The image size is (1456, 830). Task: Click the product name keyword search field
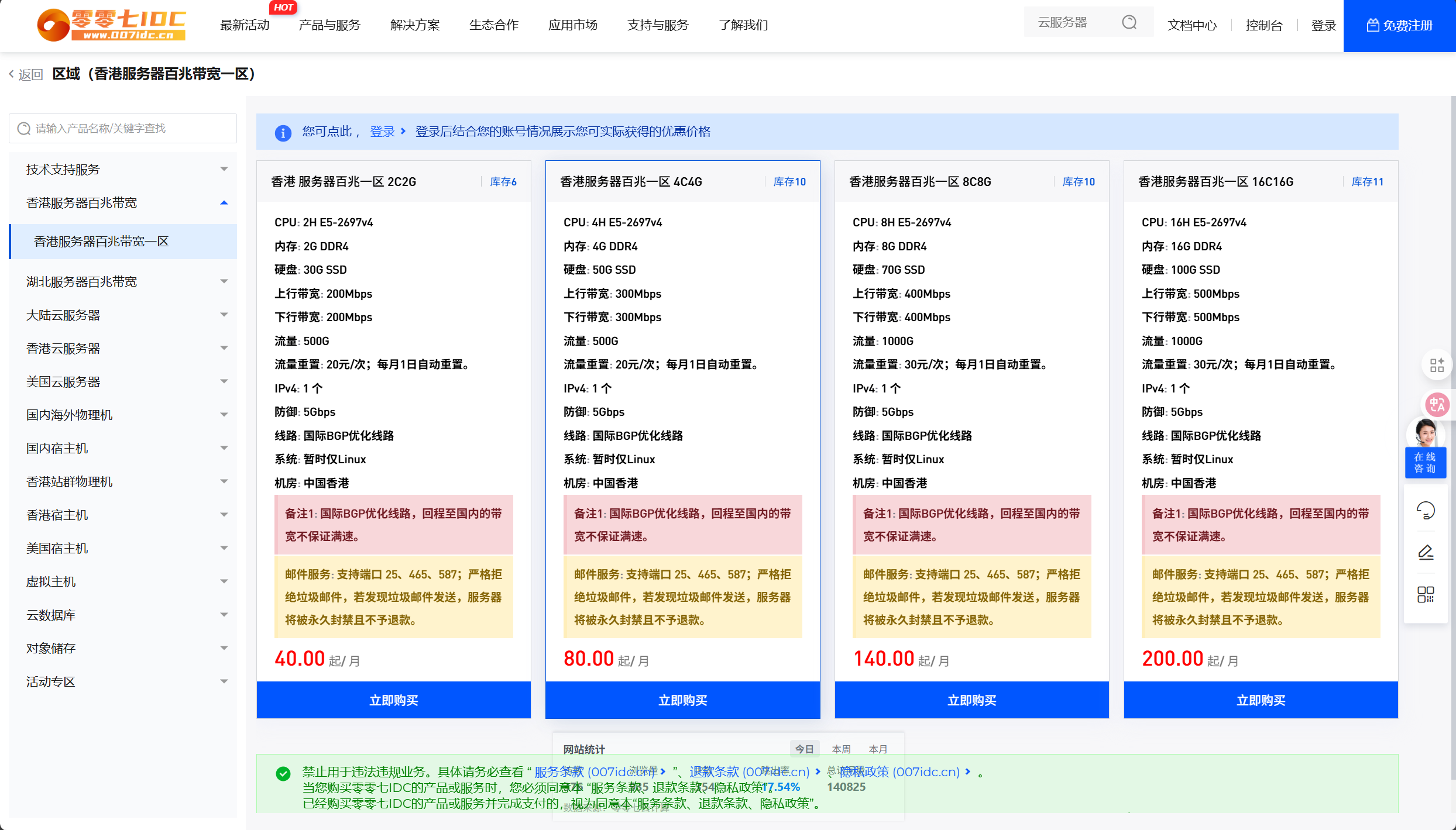123,128
